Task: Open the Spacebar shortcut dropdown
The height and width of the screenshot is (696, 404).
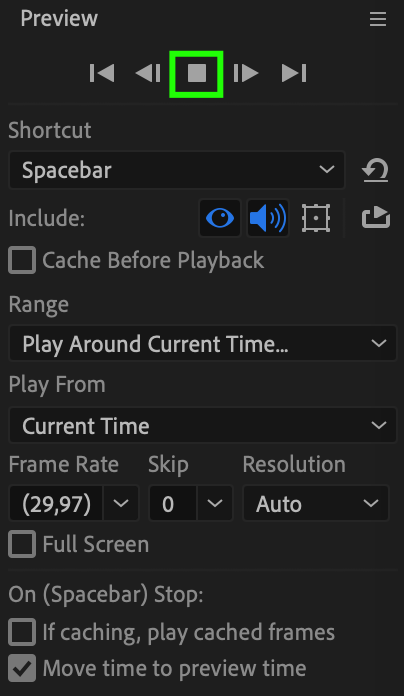Action: pyautogui.click(x=177, y=170)
